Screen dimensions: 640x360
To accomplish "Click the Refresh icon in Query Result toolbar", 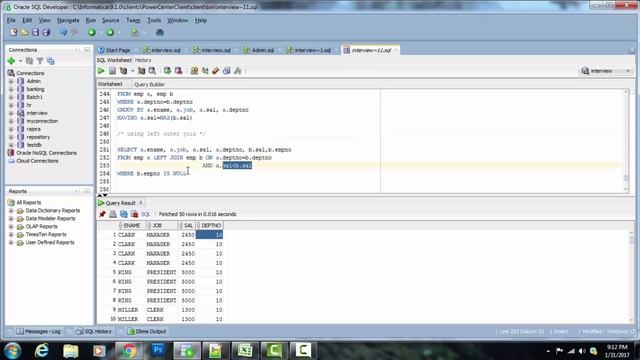I will 124,214.
